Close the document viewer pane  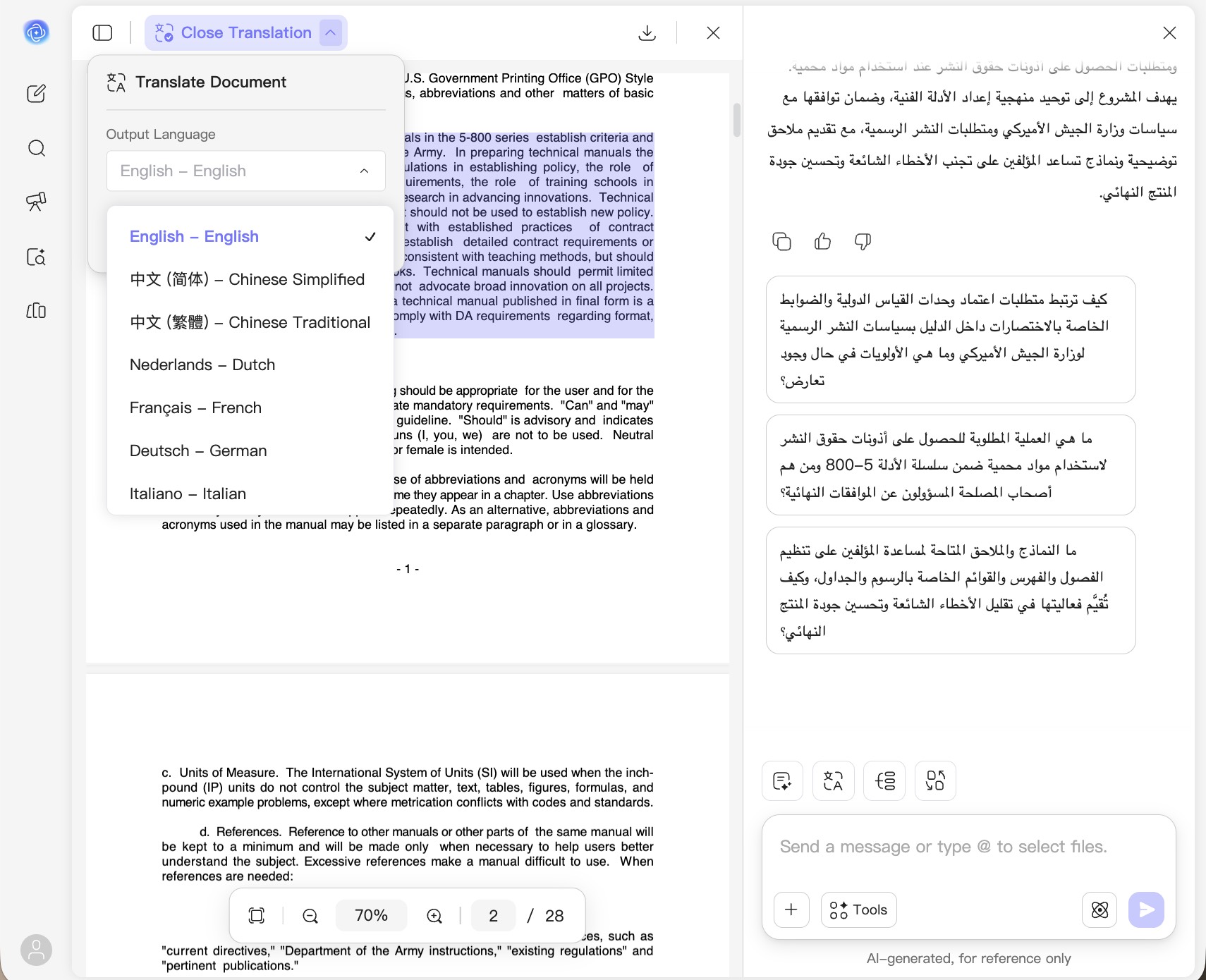pos(713,32)
